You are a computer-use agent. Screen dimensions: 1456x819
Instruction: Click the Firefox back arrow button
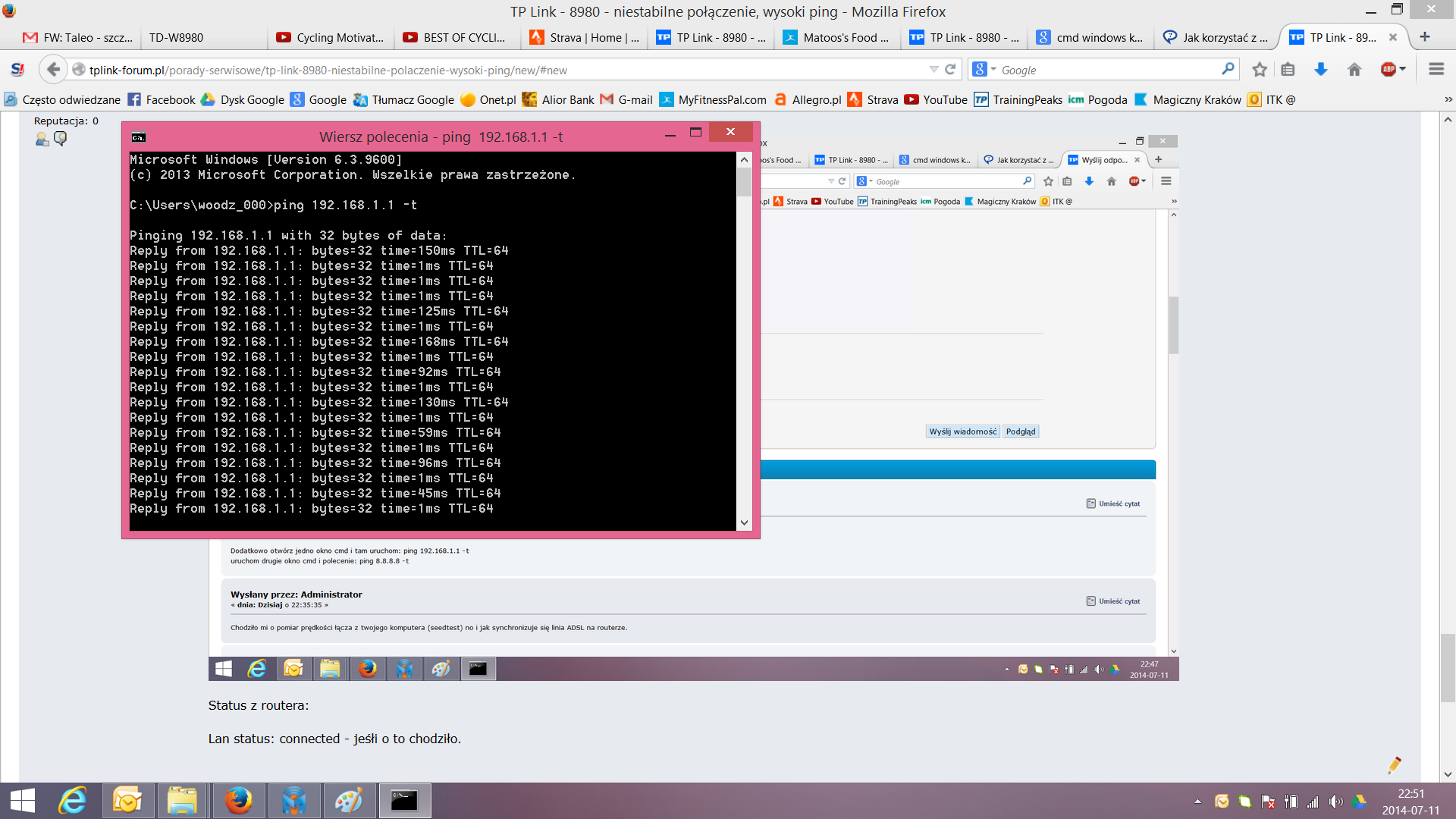52,70
